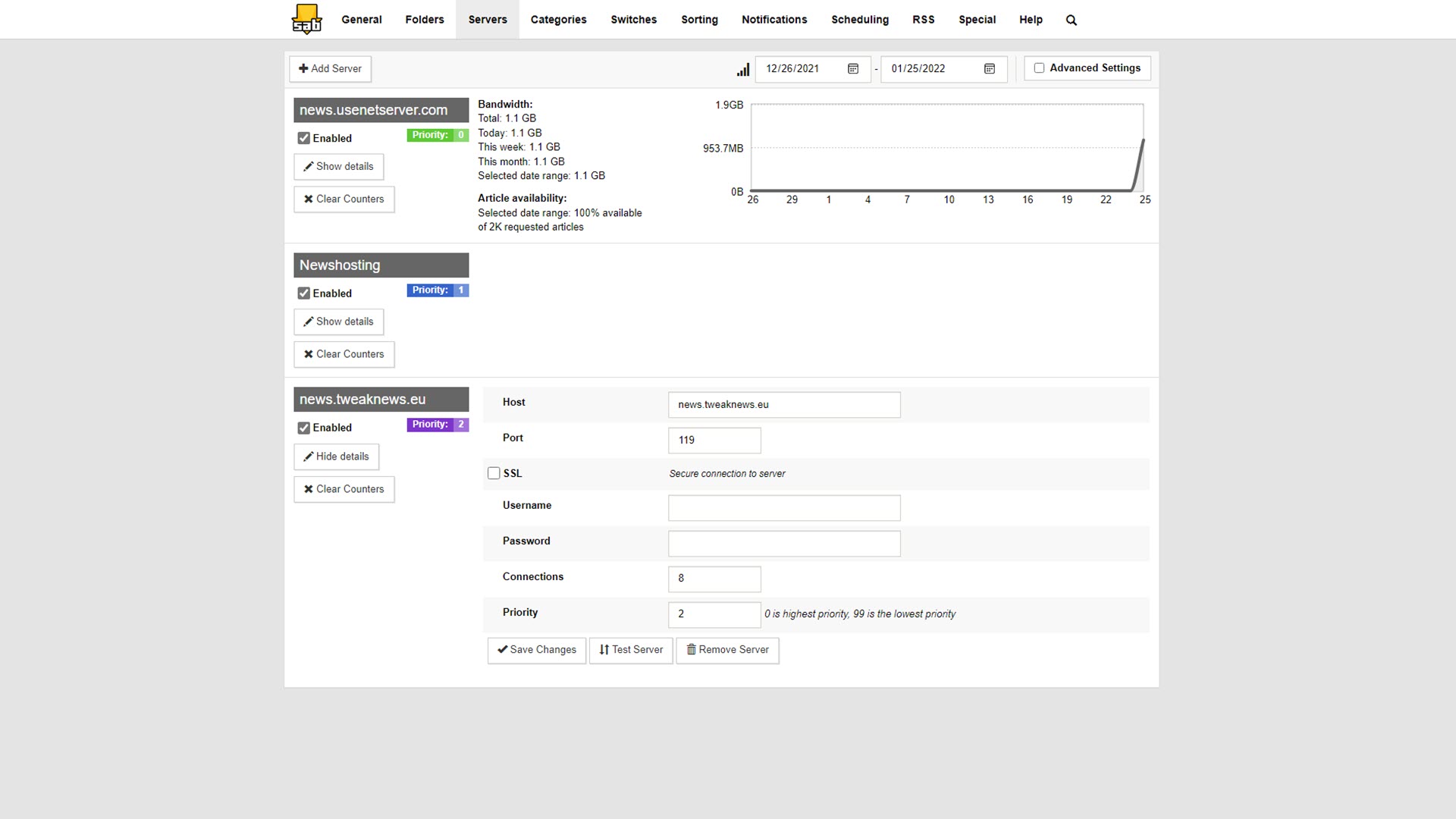Toggle Enabled for Newshosting server
This screenshot has height=819, width=1456.
coord(304,293)
